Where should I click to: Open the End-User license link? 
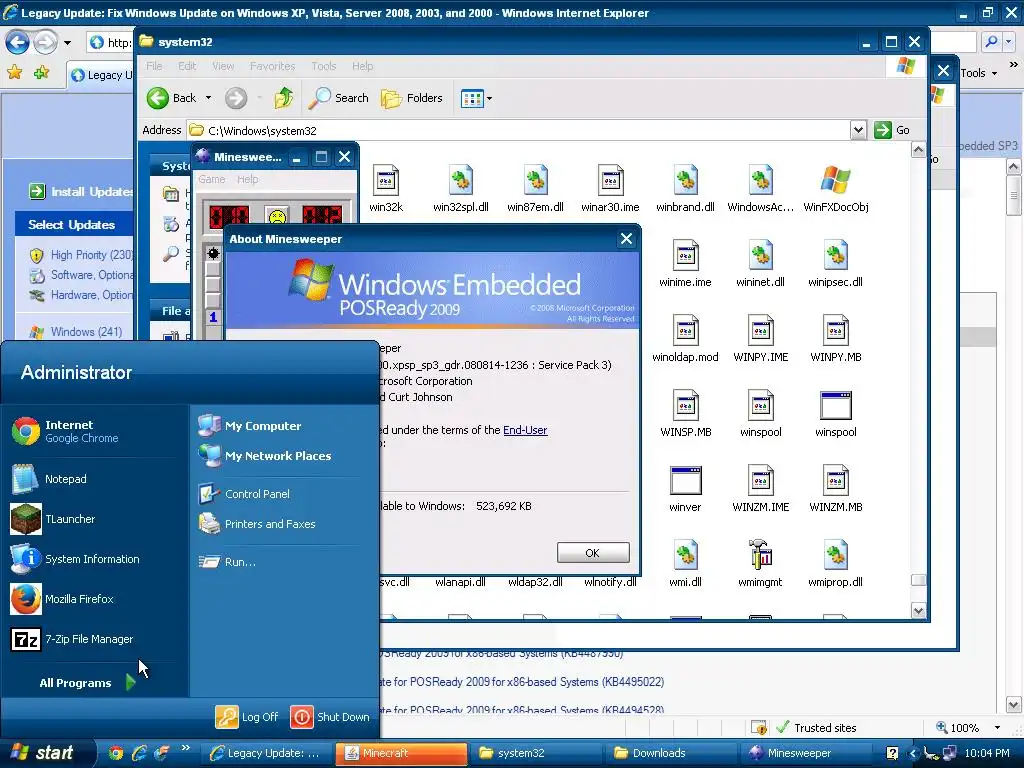(x=525, y=430)
